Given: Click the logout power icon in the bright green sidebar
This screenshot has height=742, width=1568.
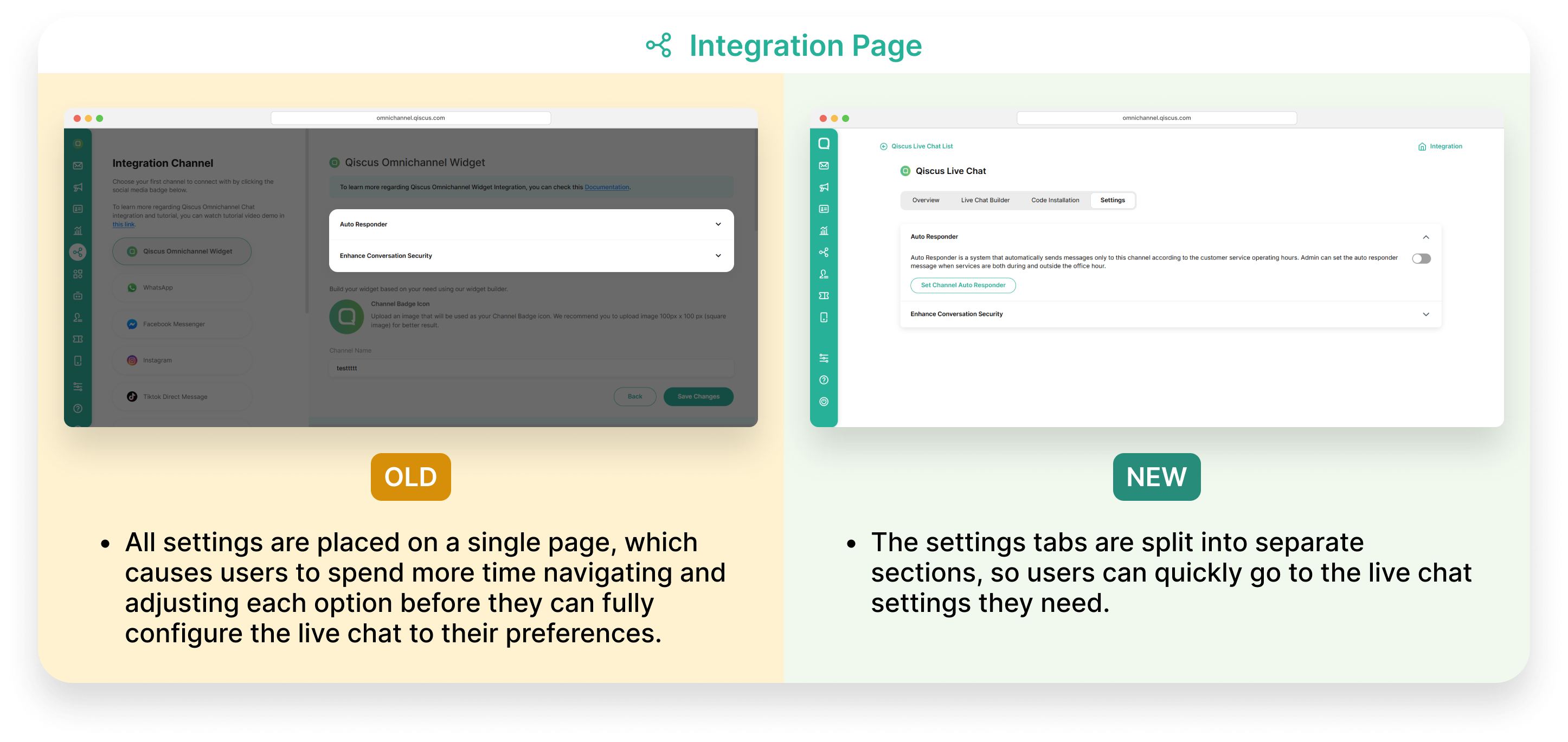Looking at the screenshot, I should point(824,402).
